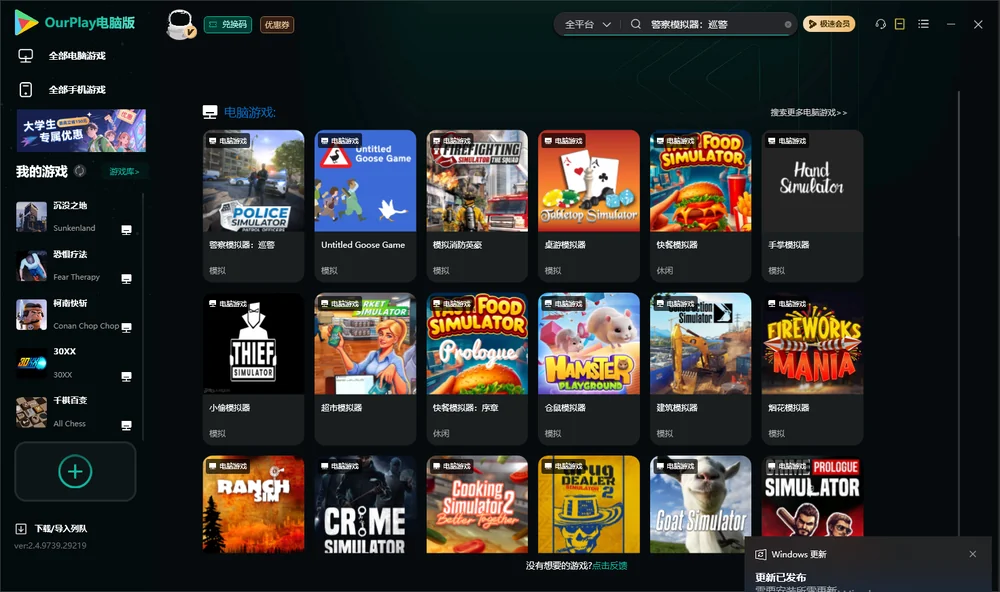This screenshot has width=1000, height=592.
Task: Open the Goat Simulator game card
Action: coord(701,504)
